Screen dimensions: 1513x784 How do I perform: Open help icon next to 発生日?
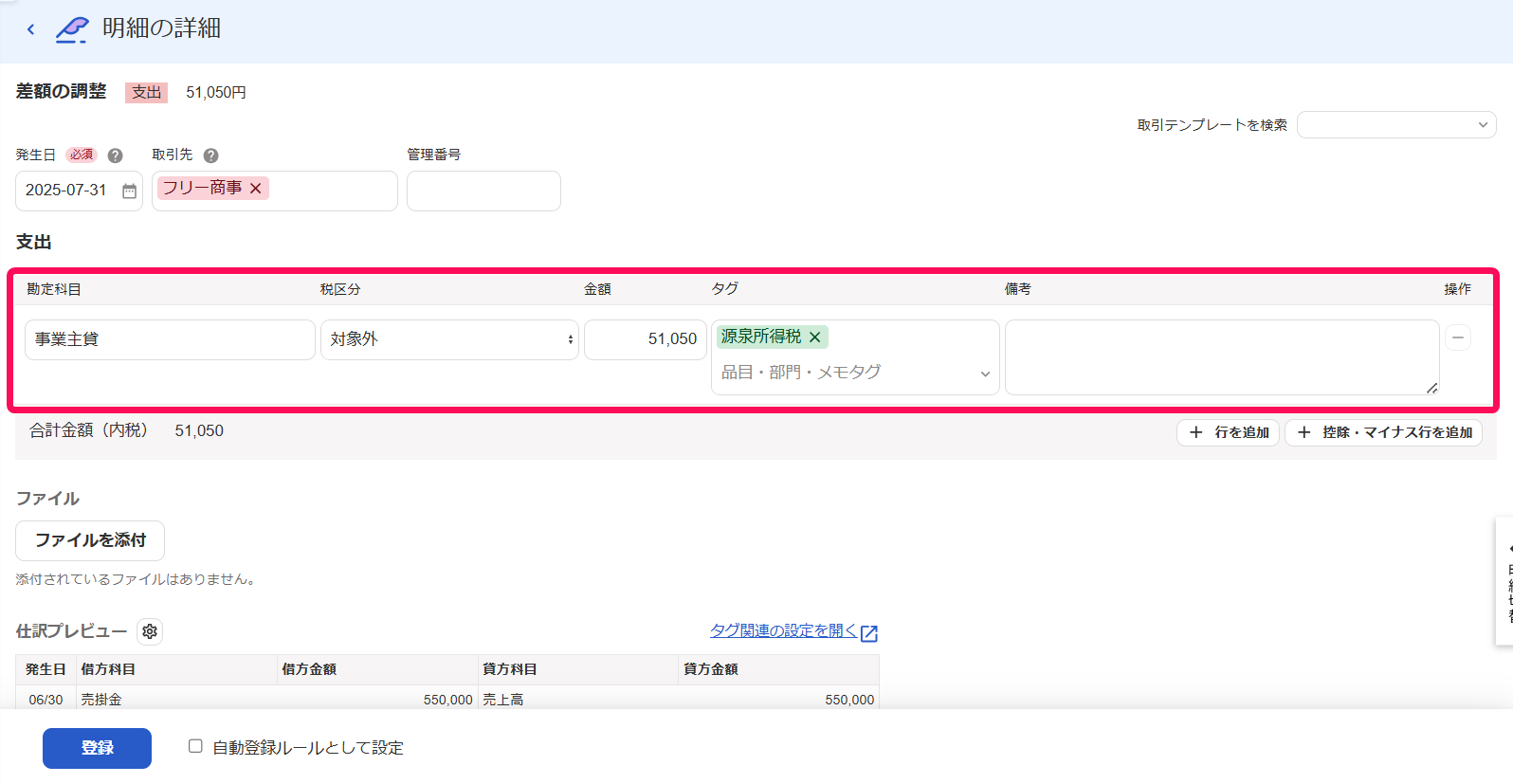(115, 155)
